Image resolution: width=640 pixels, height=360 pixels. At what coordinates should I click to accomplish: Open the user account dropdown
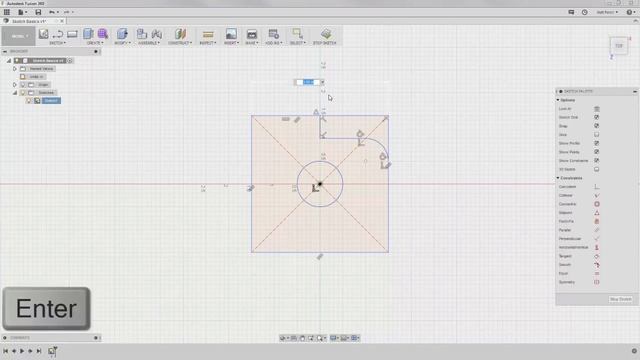tap(607, 12)
